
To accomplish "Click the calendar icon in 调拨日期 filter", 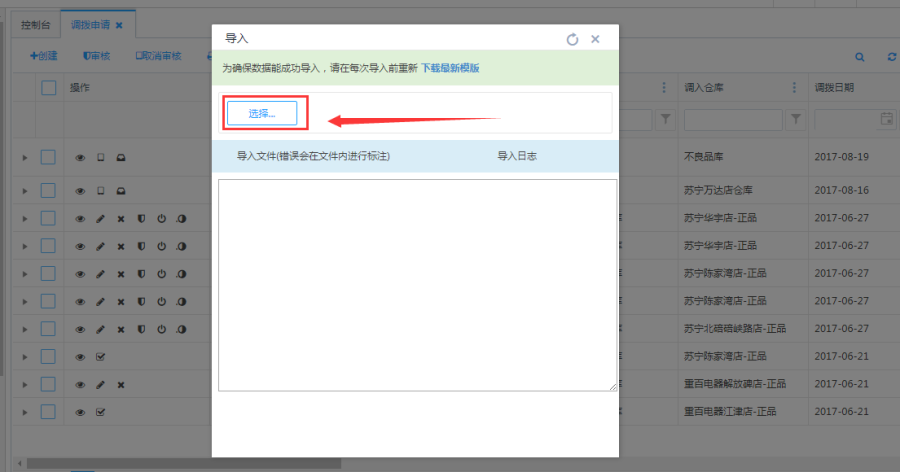I will [x=885, y=120].
